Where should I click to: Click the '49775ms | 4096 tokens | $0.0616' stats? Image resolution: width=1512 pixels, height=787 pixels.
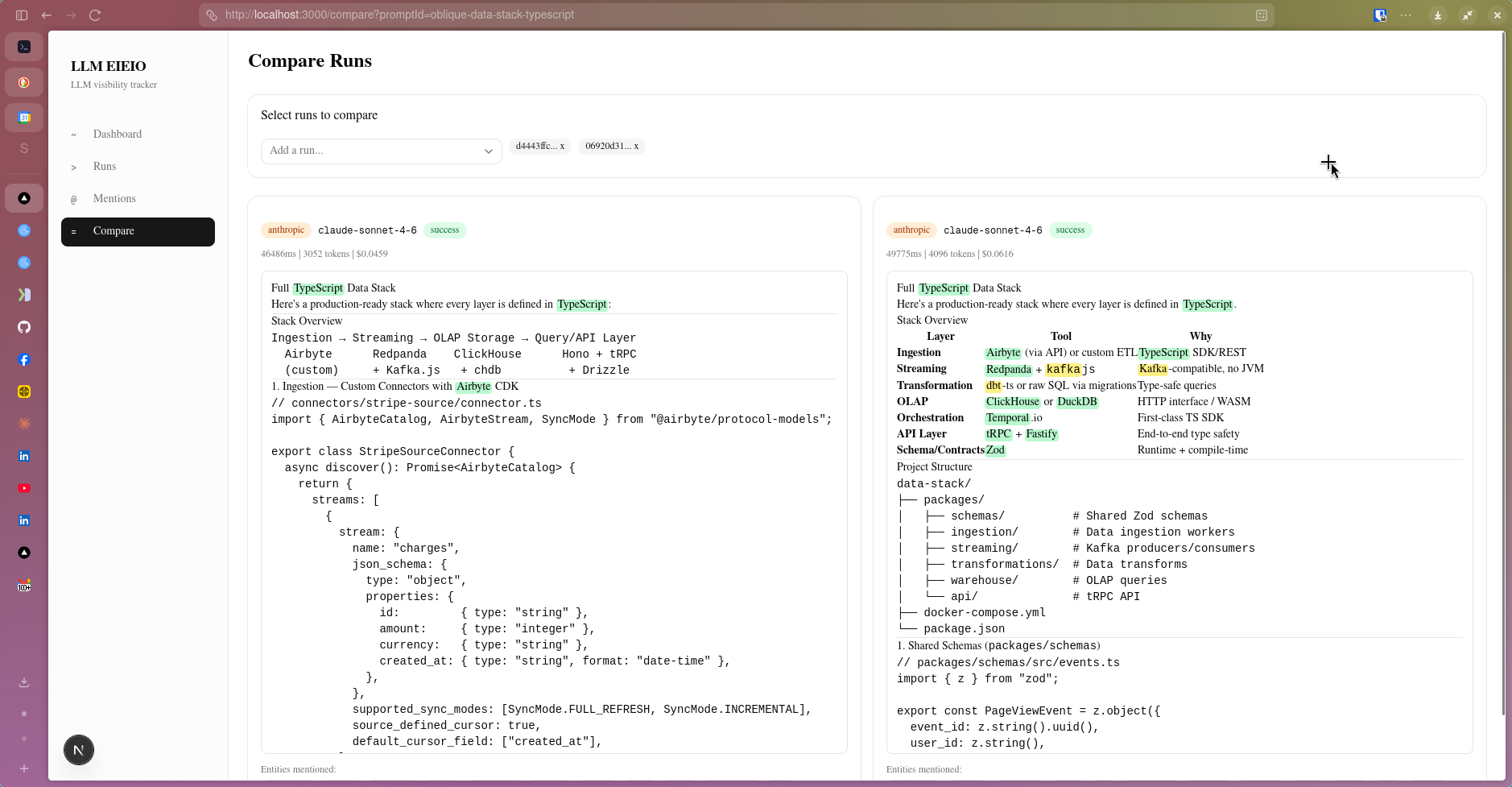949,254
